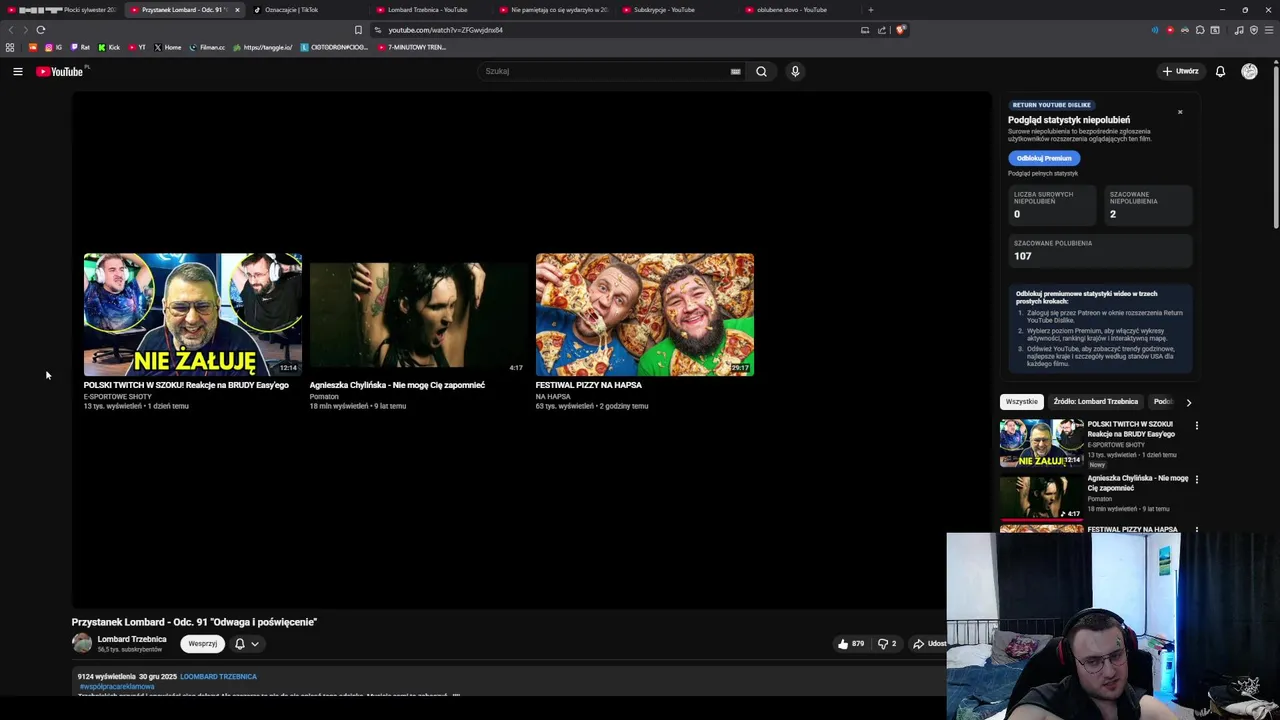Open sidebar POLSKI TWITCH W SZOKU thumbnail
Viewport: 1280px width, 720px height.
click(1041, 443)
